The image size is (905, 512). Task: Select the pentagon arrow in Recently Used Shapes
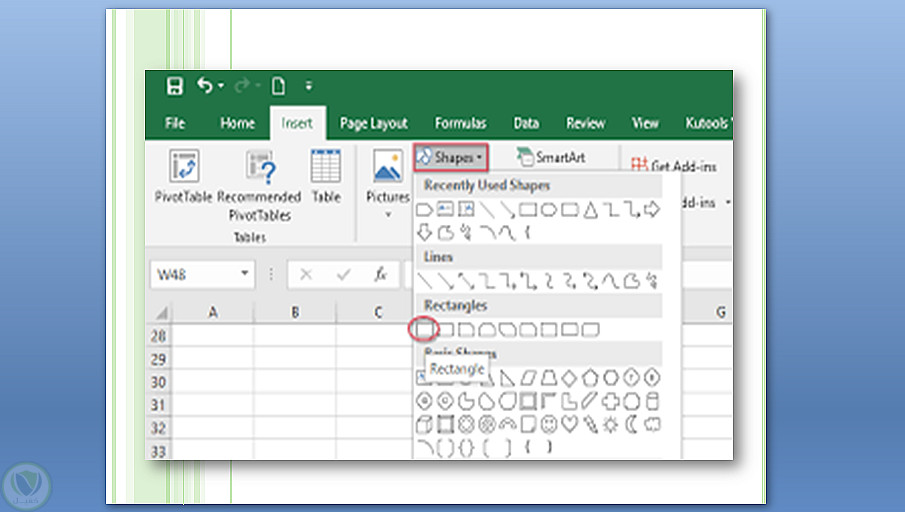pos(424,210)
